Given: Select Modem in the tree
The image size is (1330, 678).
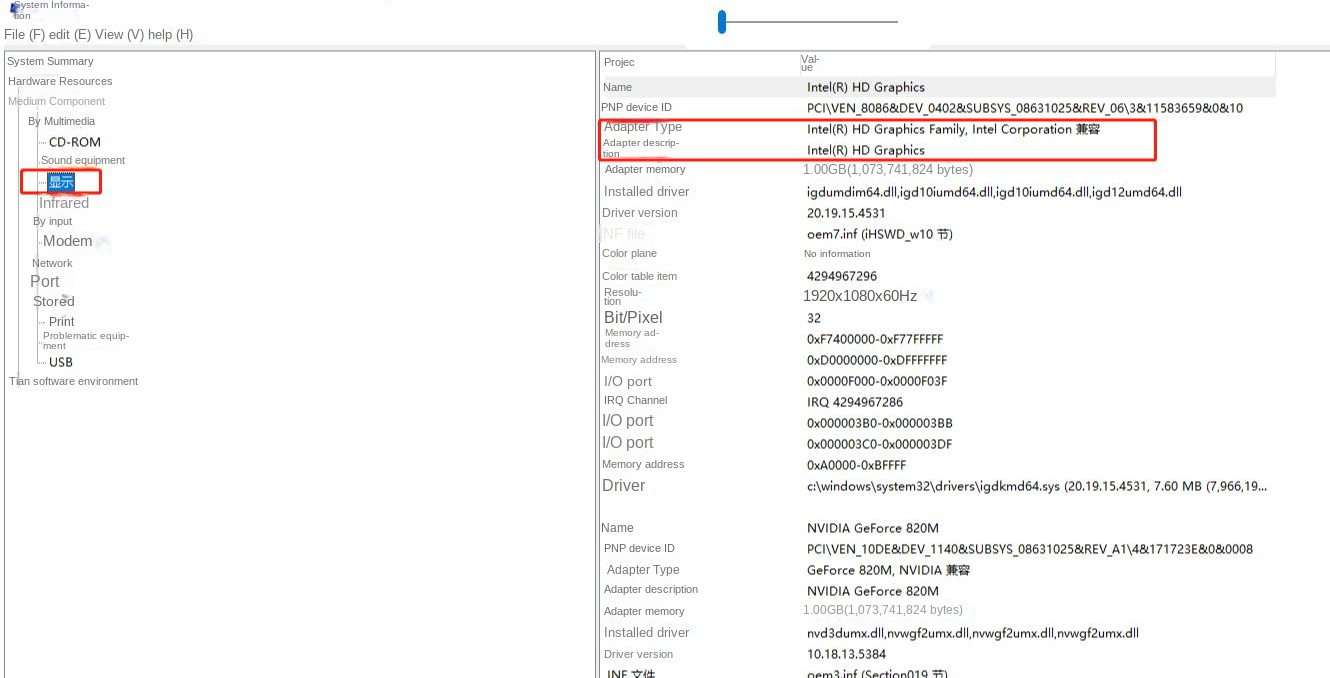Looking at the screenshot, I should [x=68, y=241].
